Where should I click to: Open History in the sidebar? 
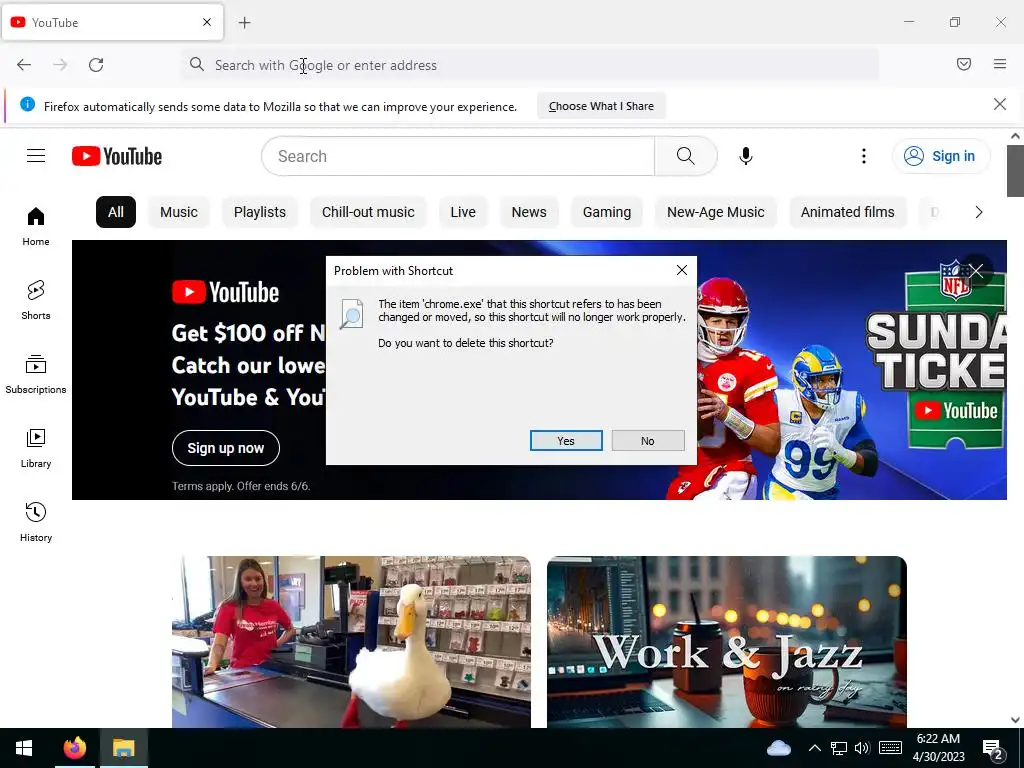(x=36, y=522)
